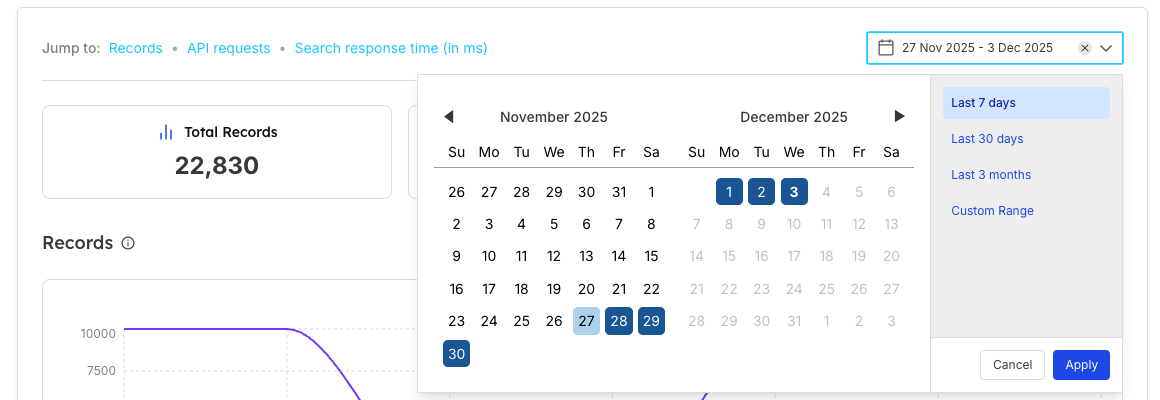
Task: Select November 27 in the calendar
Action: point(586,321)
